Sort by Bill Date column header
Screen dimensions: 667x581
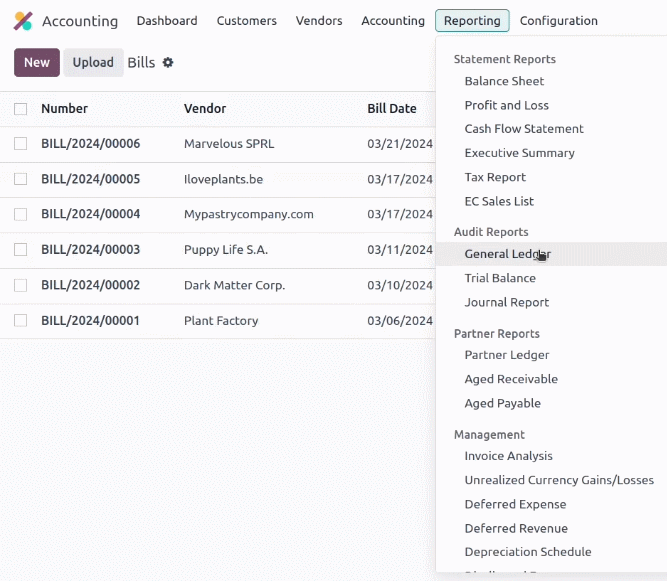coord(392,109)
